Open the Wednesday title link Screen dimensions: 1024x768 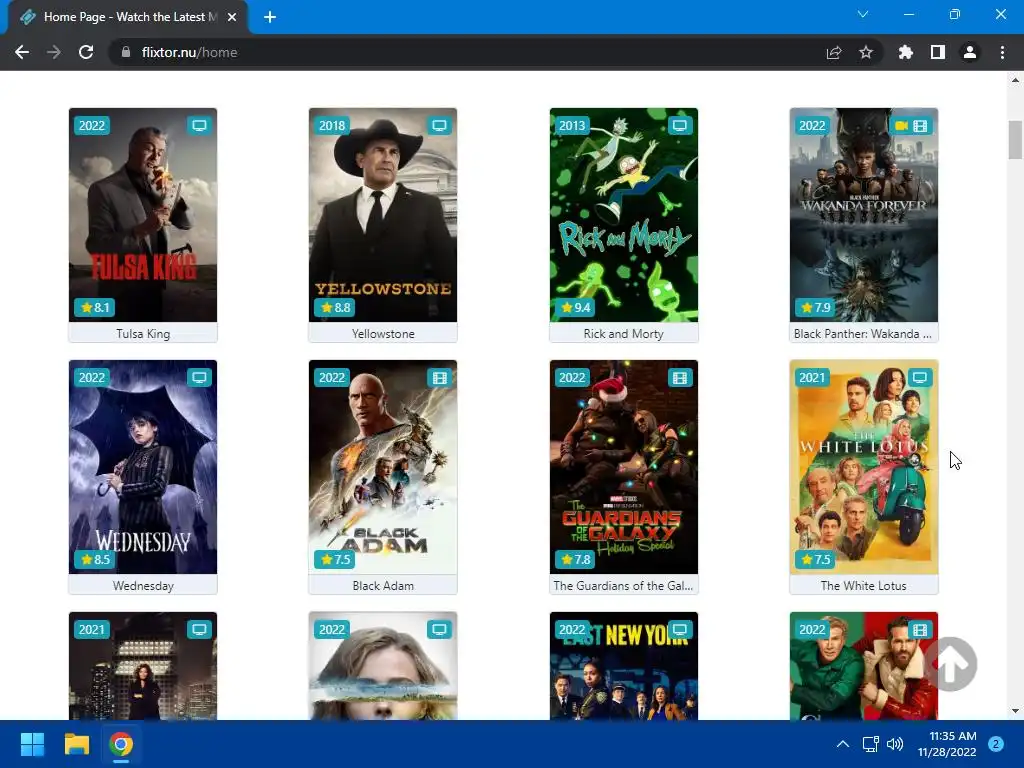(x=143, y=586)
